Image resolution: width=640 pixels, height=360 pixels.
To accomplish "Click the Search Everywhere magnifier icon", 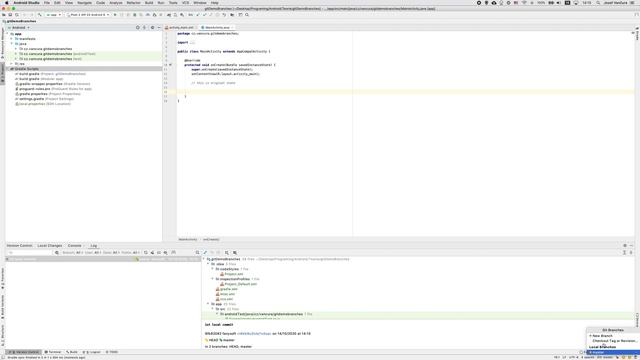I will (247, 15).
